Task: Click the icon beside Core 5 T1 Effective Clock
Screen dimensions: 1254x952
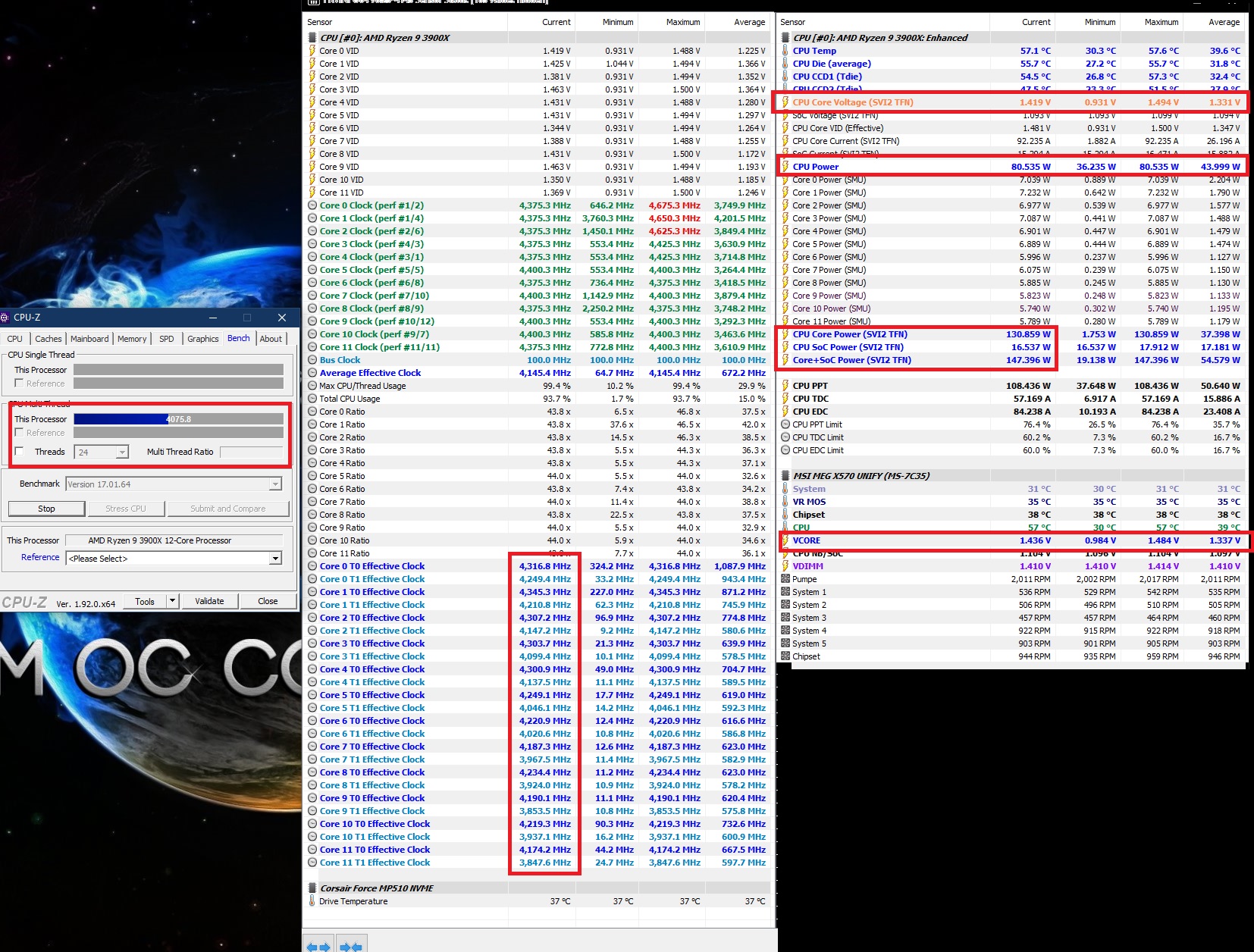Action: tap(312, 708)
